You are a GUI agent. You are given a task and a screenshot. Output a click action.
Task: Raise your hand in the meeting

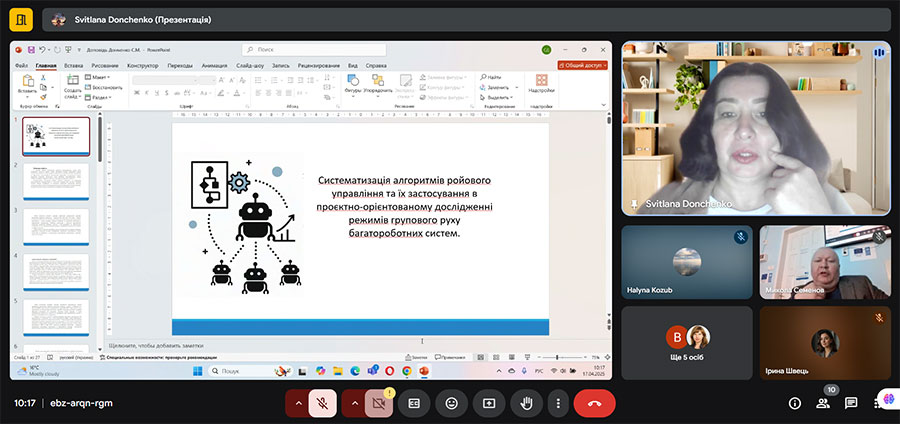tap(524, 403)
